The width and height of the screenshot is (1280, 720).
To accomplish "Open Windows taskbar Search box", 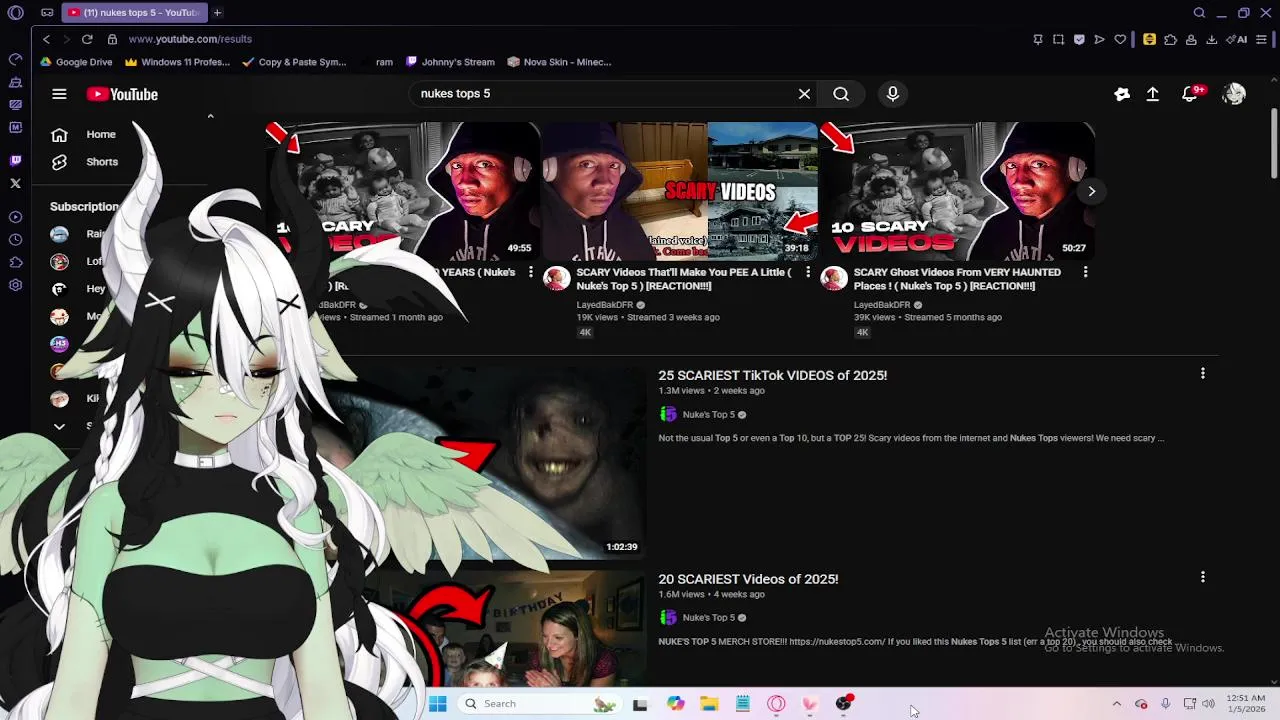I will (540, 704).
